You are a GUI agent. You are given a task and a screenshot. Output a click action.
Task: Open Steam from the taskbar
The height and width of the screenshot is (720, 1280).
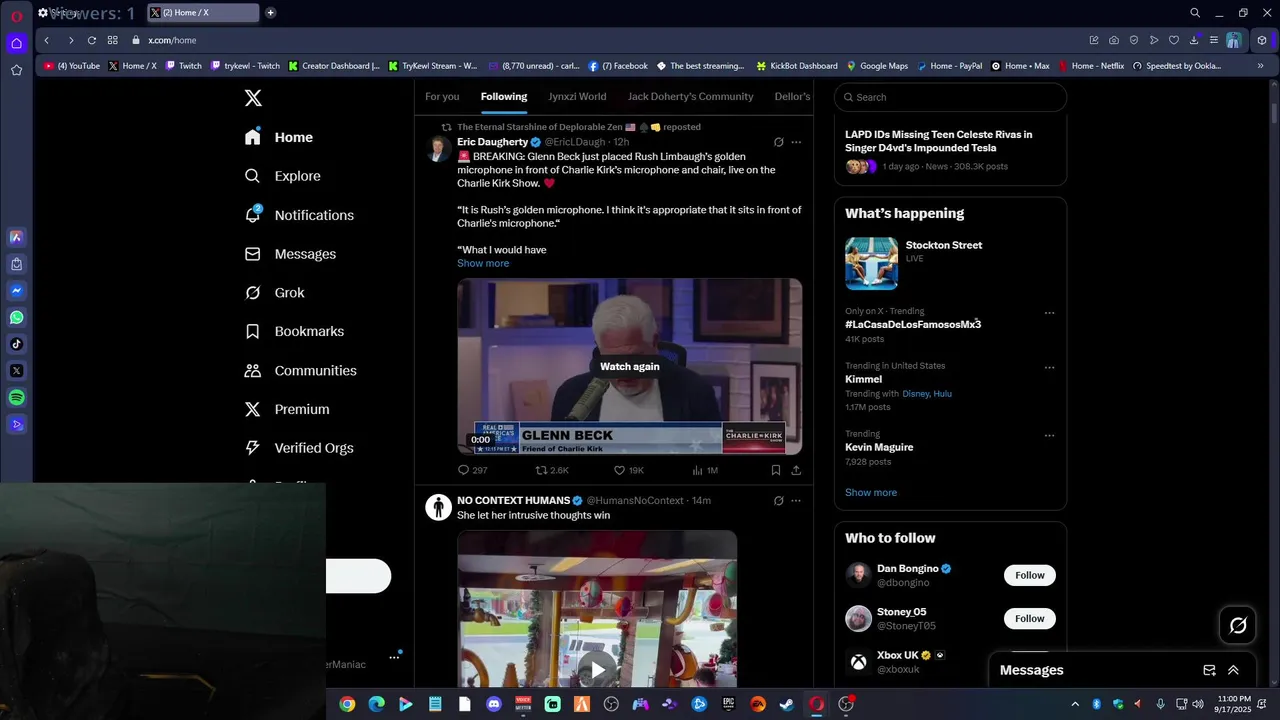click(787, 704)
